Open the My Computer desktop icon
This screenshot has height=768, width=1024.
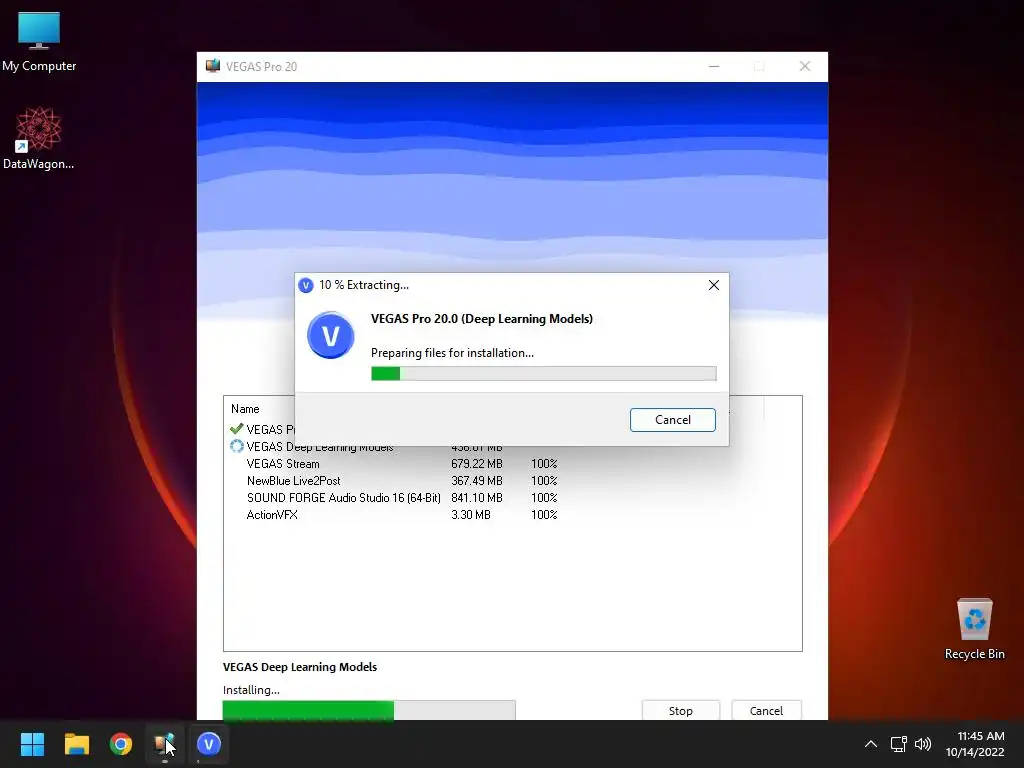click(x=39, y=41)
